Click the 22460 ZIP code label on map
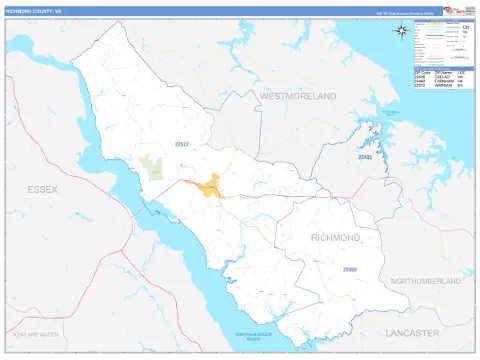The width and height of the screenshot is (480, 360). point(350,269)
